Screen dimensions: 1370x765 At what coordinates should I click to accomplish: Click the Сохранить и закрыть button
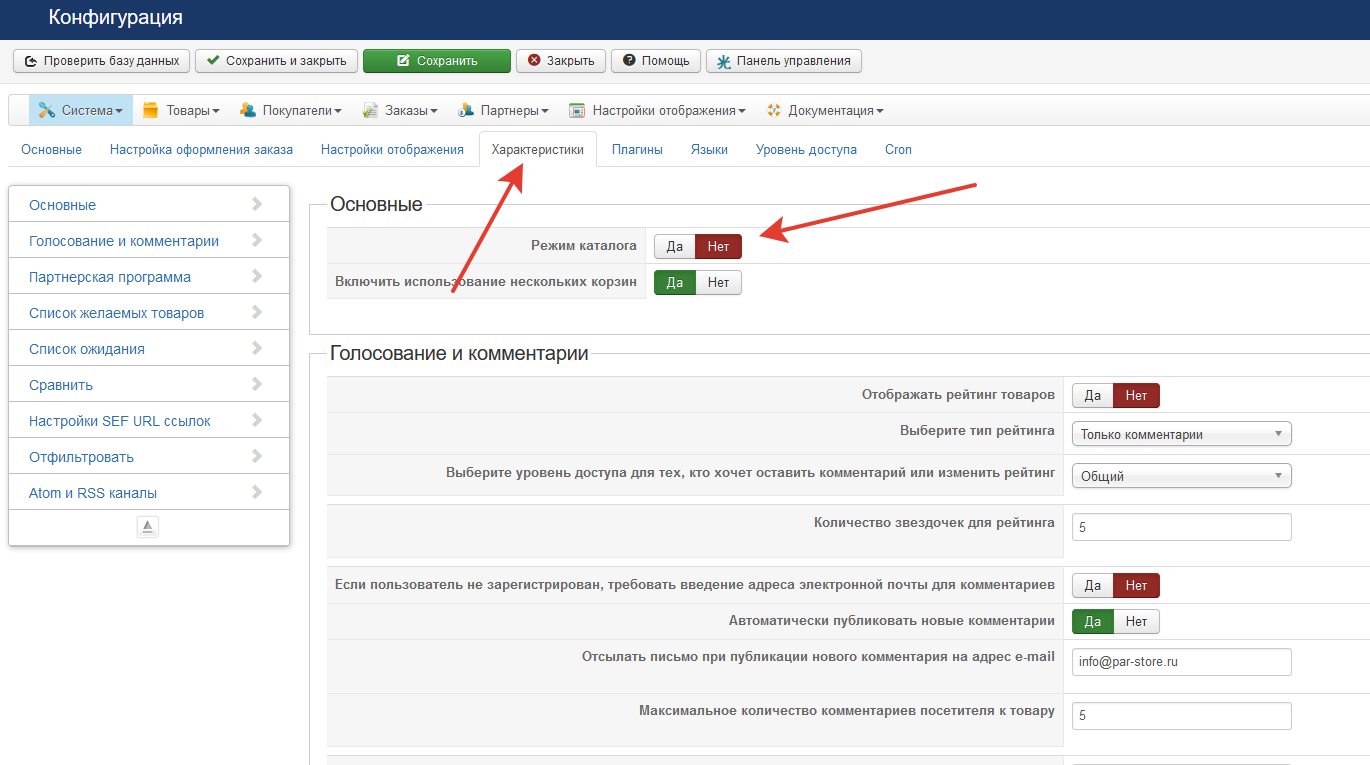pos(276,61)
